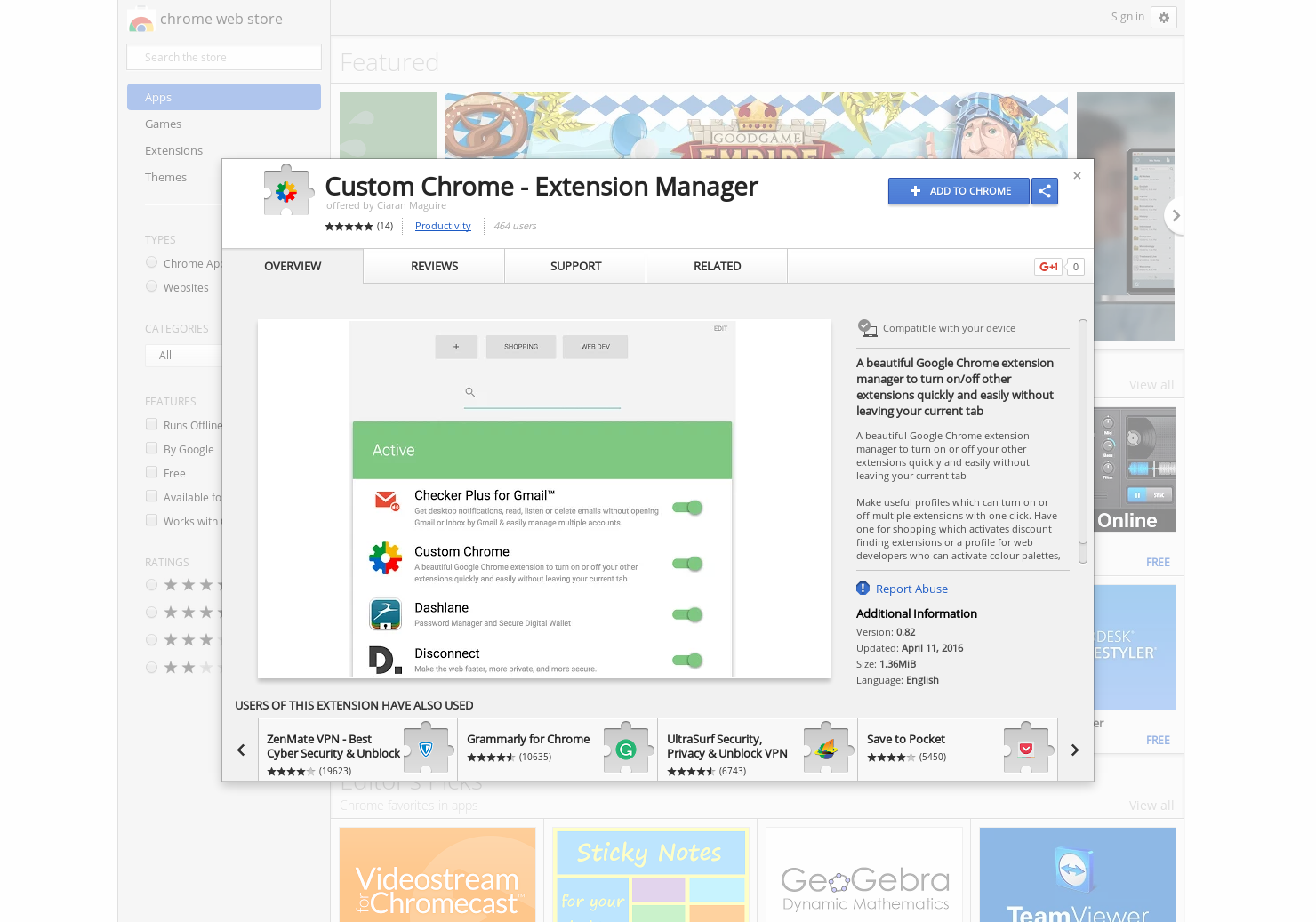
Task: Click View all link beside Featured section
Action: (1151, 385)
